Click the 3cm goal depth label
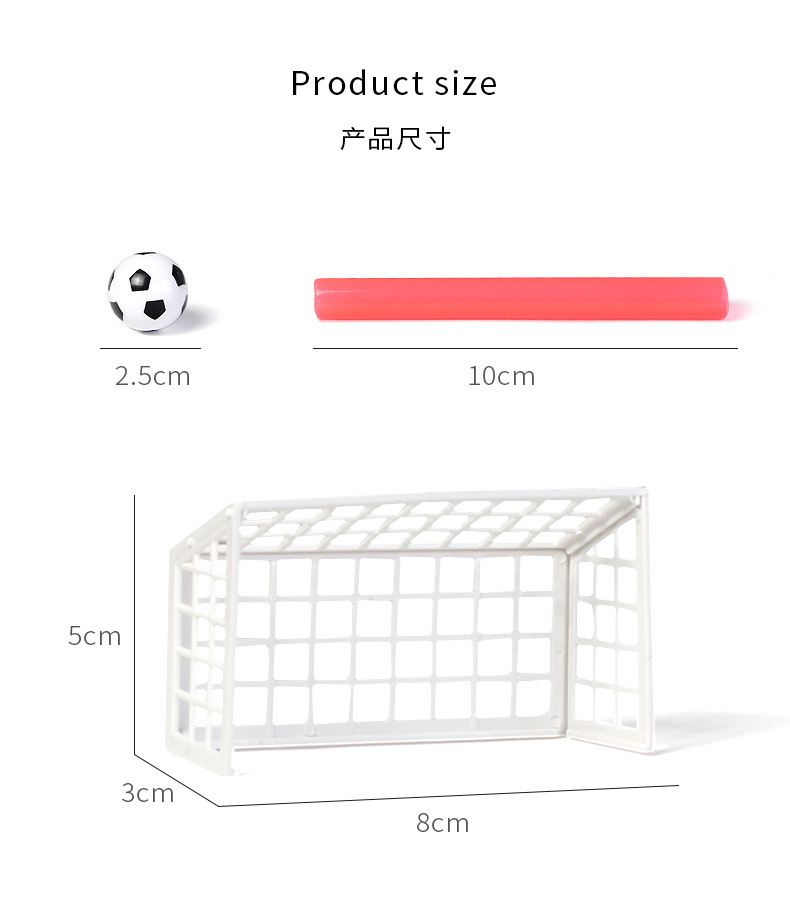Image resolution: width=790 pixels, height=923 pixels. pyautogui.click(x=147, y=794)
